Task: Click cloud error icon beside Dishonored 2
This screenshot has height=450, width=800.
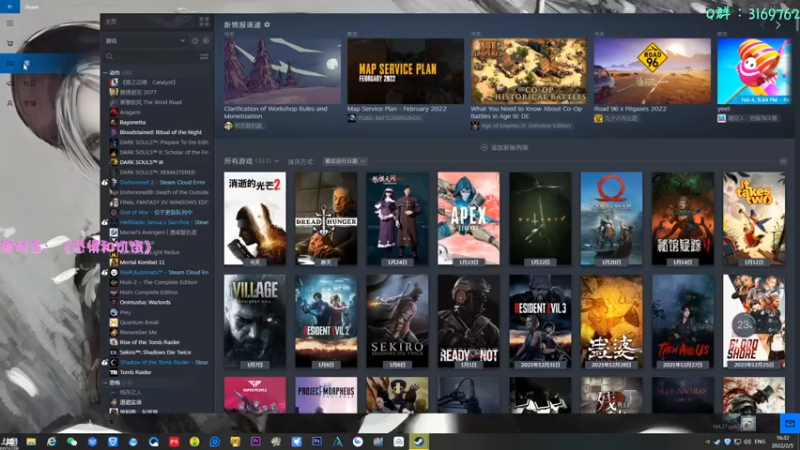Action: pos(105,182)
